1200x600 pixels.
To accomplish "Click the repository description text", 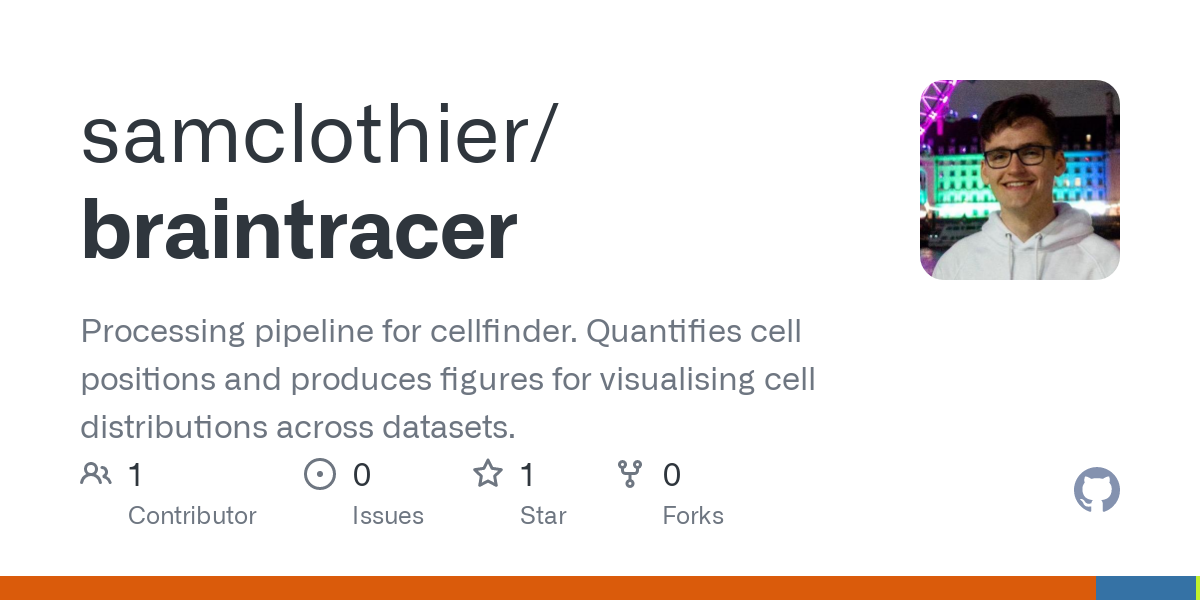I will click(448, 379).
